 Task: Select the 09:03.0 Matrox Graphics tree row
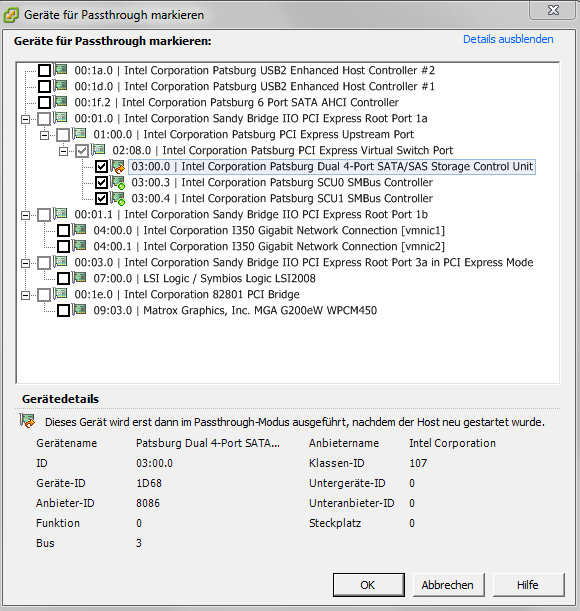235,310
